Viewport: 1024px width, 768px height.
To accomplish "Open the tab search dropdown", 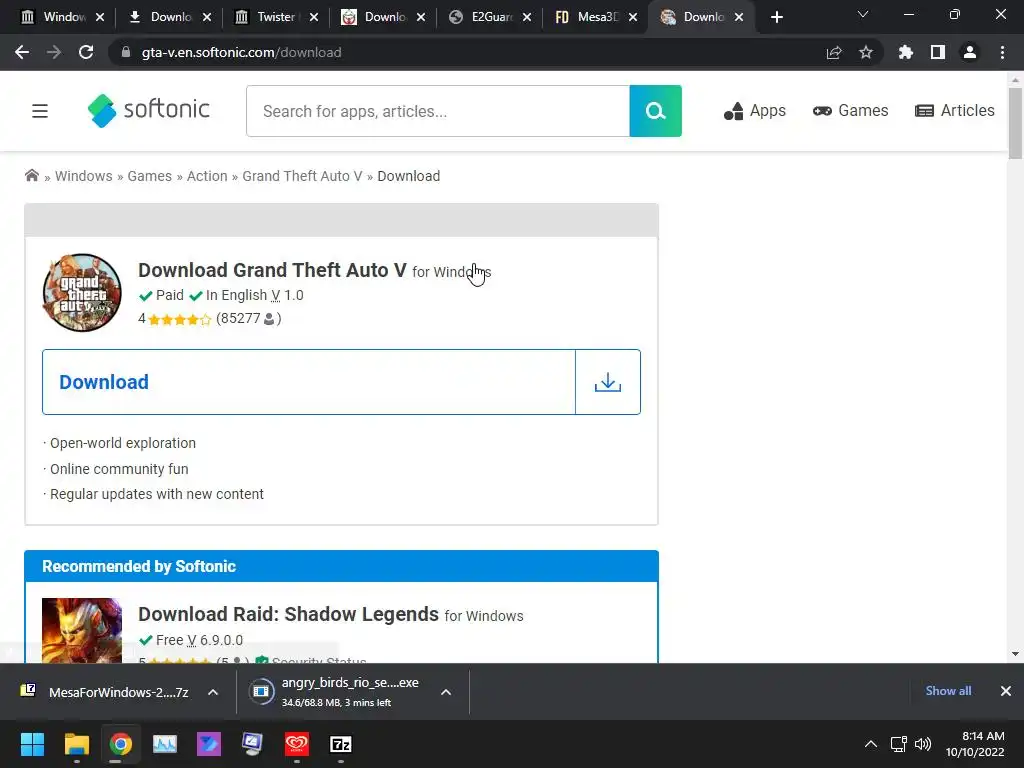I will coord(863,14).
